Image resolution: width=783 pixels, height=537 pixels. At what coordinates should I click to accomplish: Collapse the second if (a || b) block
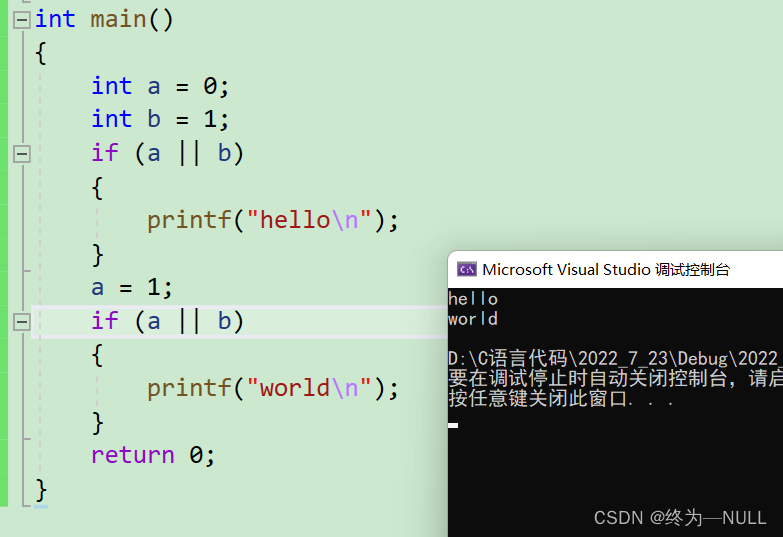click(x=21, y=322)
